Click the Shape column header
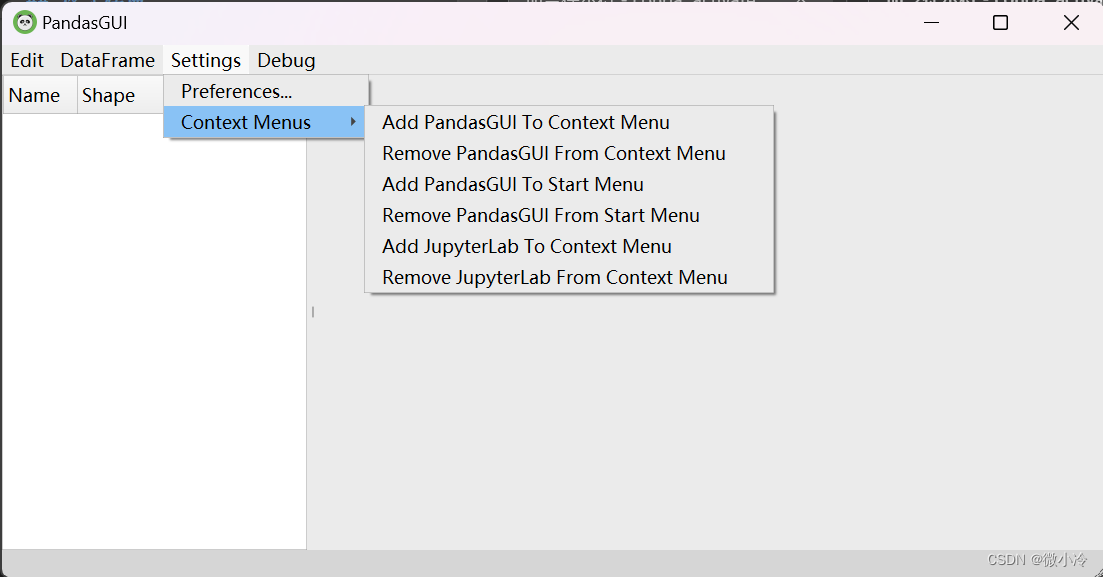 point(108,96)
